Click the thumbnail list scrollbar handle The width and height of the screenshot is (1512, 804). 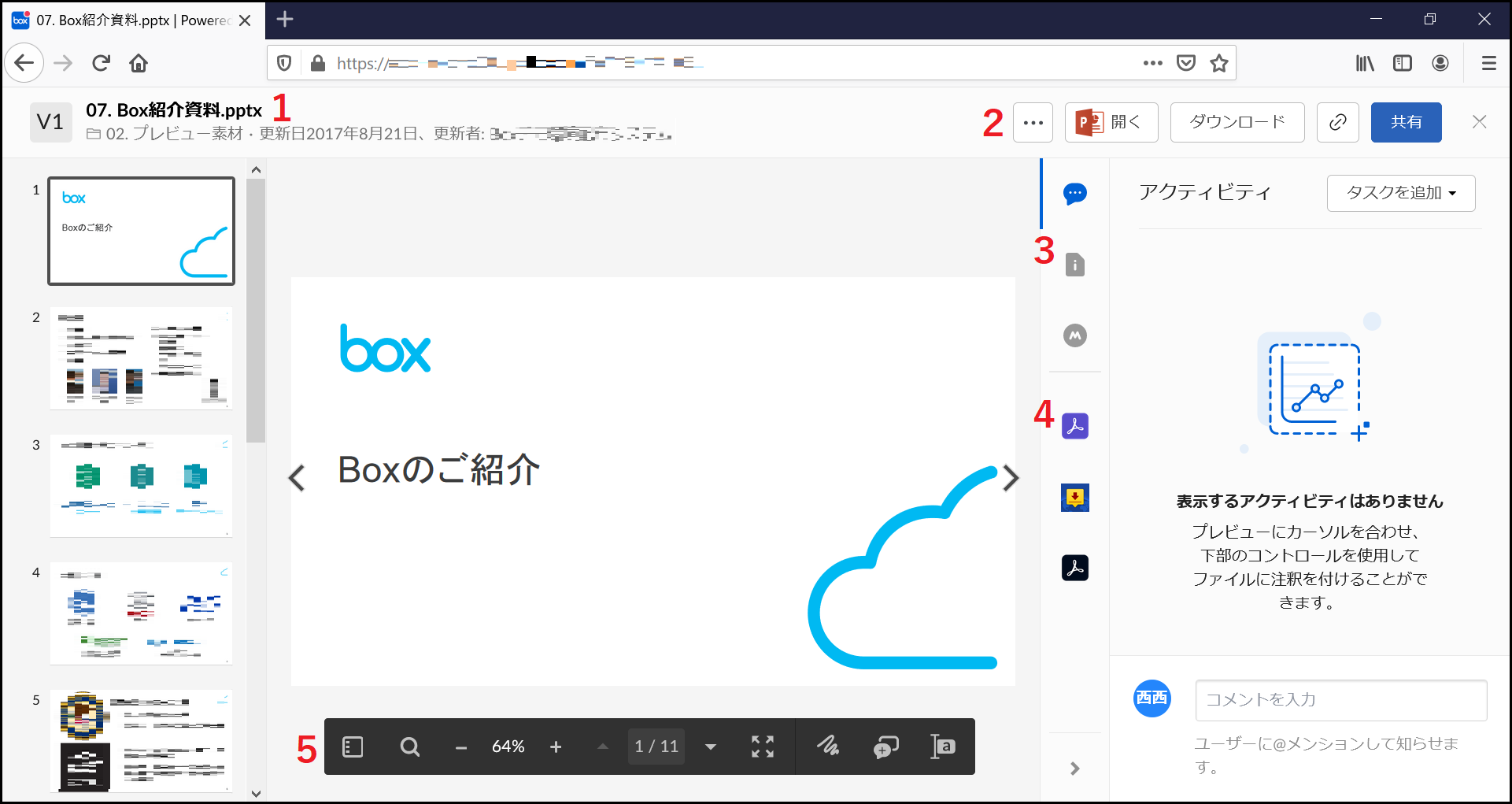click(256, 311)
